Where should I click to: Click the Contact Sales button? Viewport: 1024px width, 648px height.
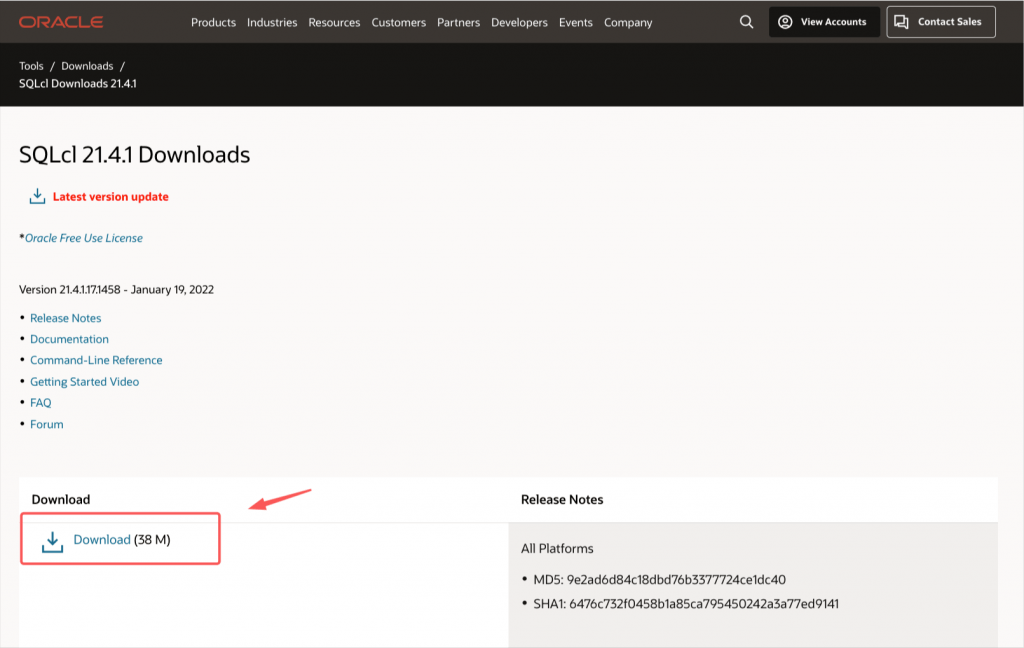(940, 22)
